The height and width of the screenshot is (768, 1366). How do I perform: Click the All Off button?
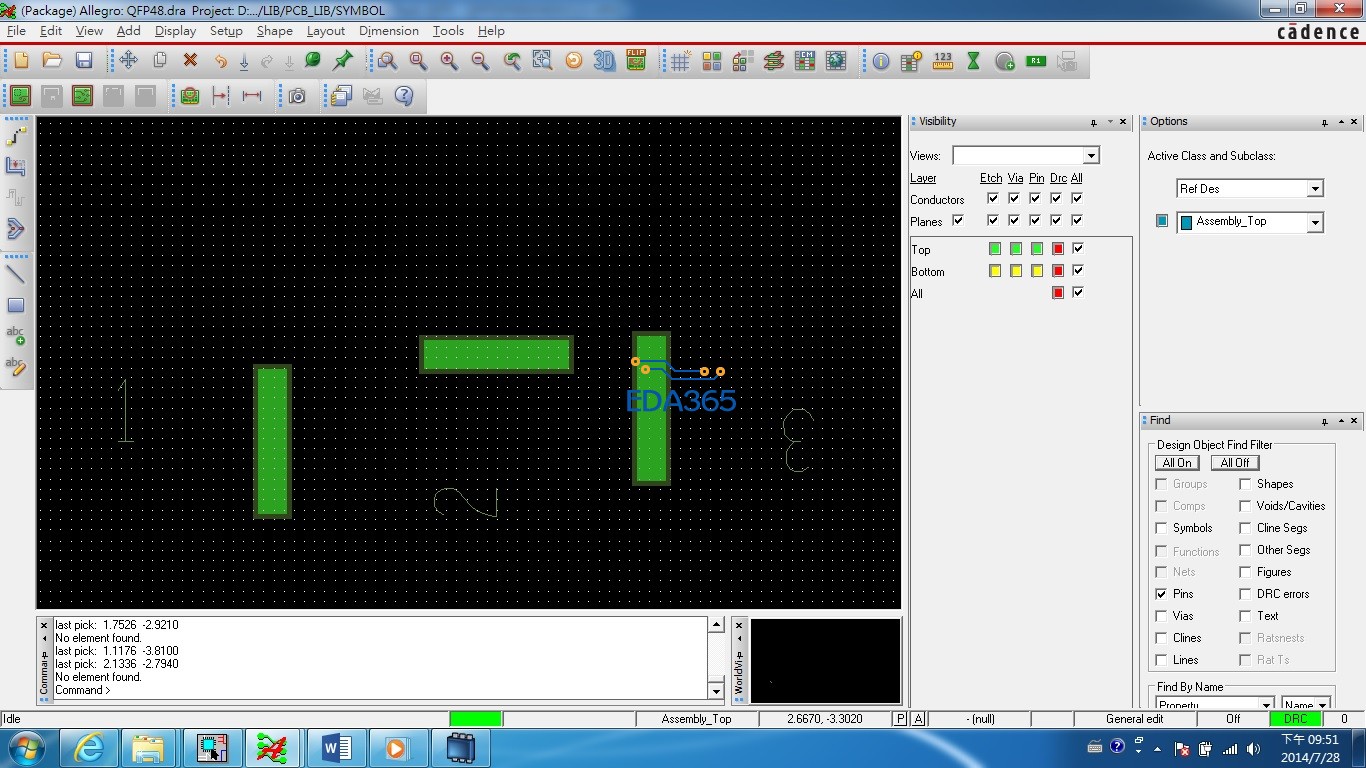[1235, 463]
